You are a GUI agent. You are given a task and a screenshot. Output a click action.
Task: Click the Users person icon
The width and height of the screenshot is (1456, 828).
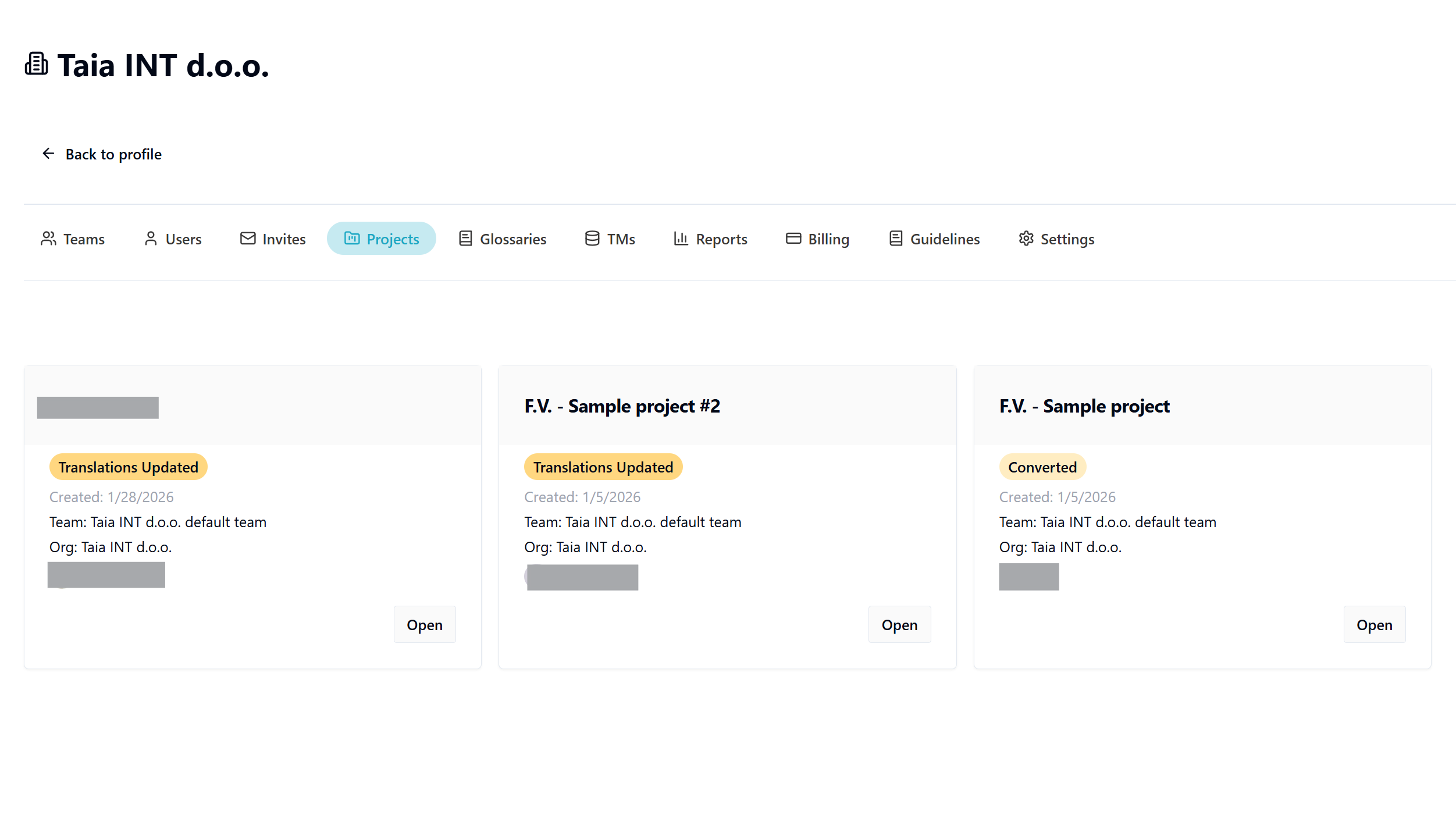(150, 239)
